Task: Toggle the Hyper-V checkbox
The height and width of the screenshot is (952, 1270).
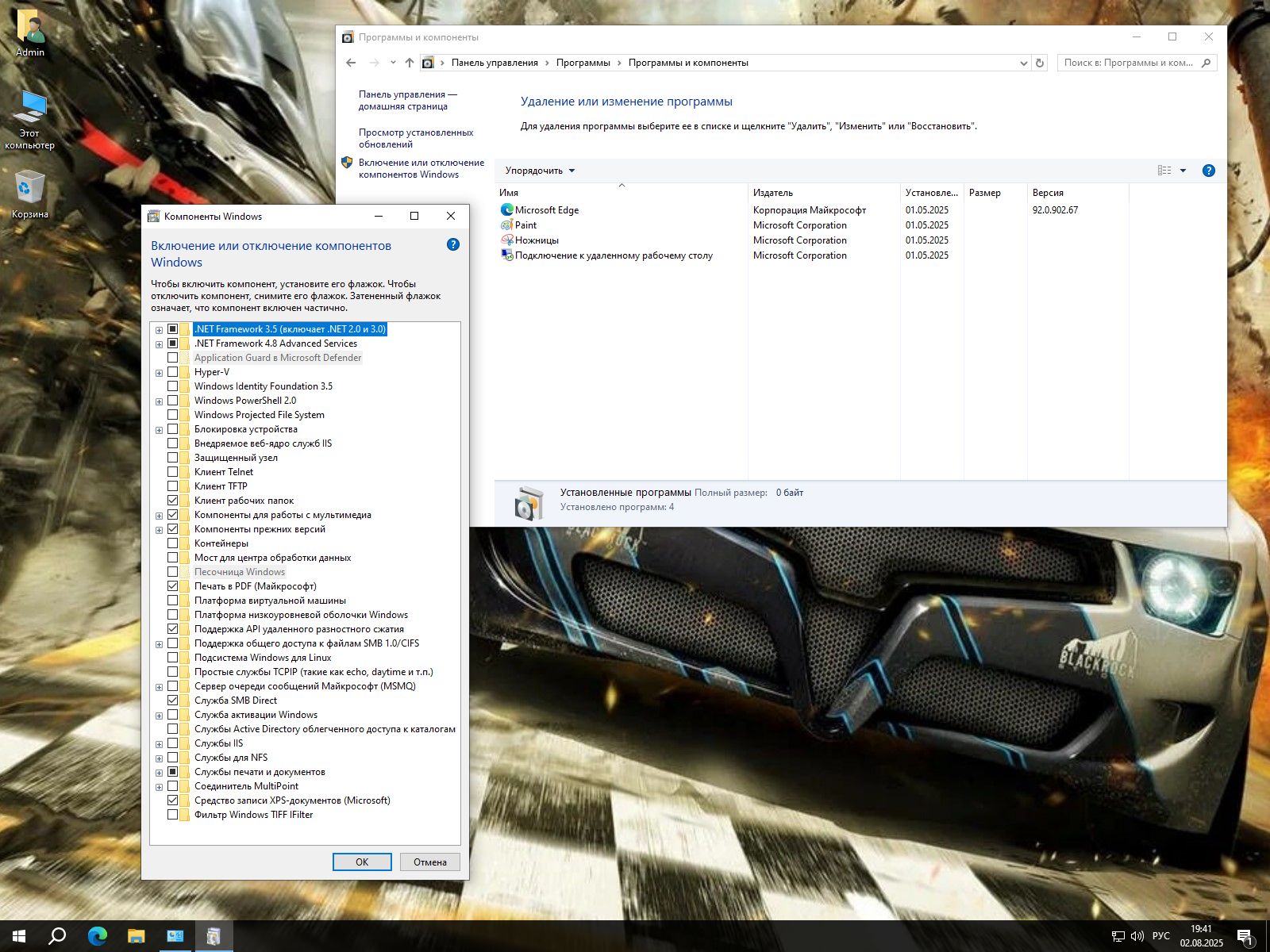Action: point(172,372)
